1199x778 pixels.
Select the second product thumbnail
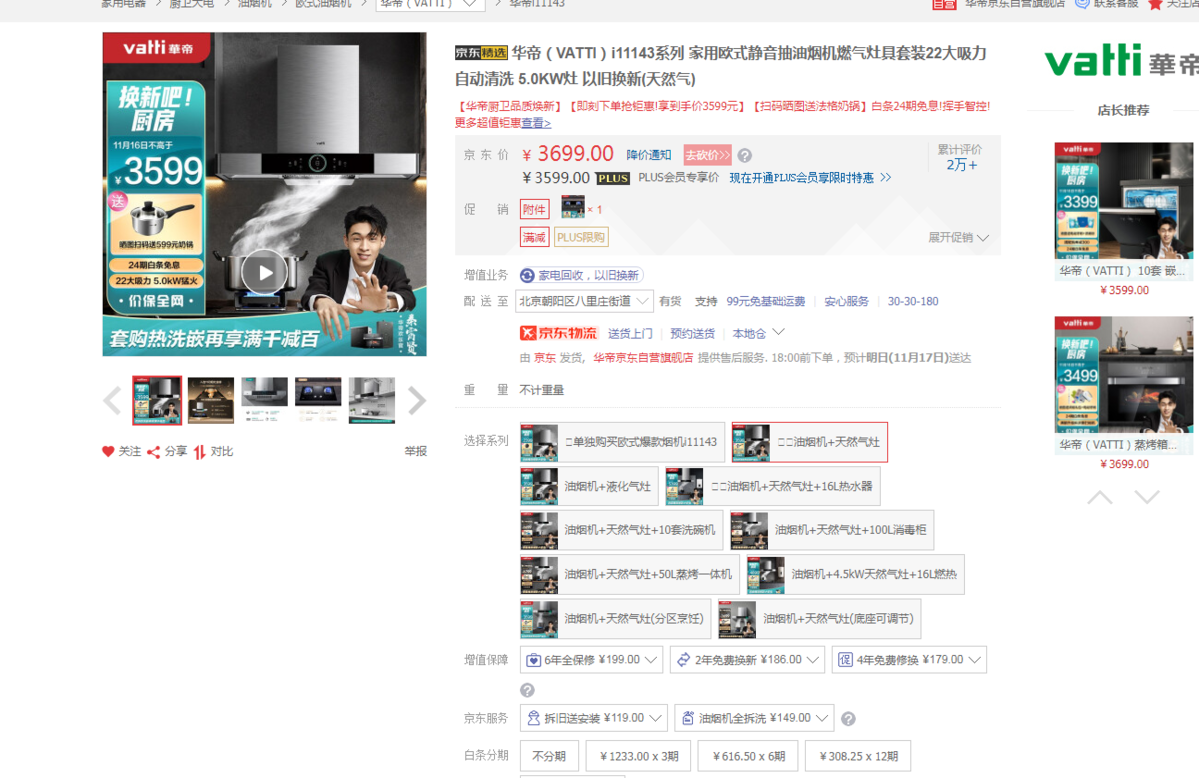pos(211,400)
